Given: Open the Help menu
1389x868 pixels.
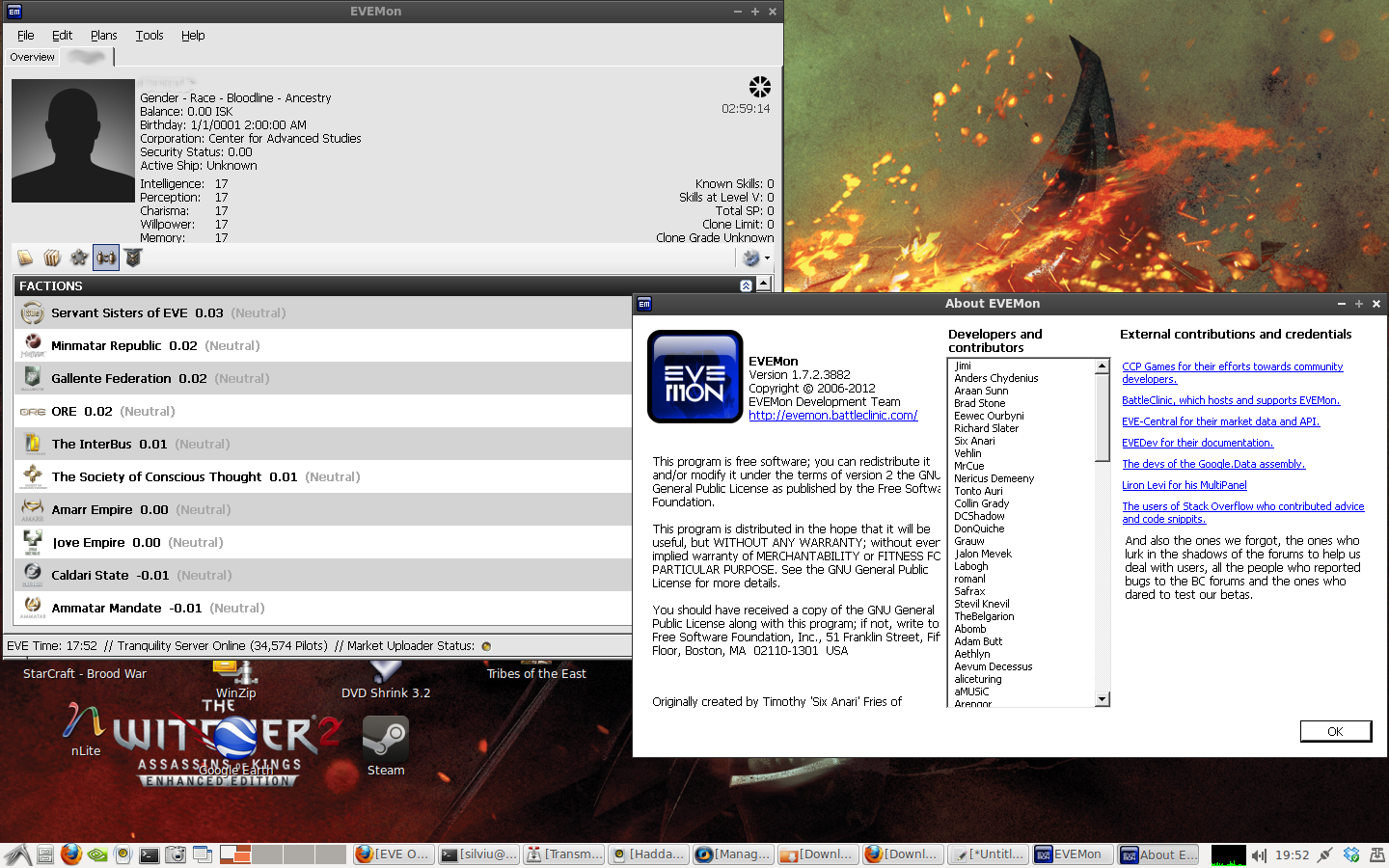Looking at the screenshot, I should pos(193,36).
